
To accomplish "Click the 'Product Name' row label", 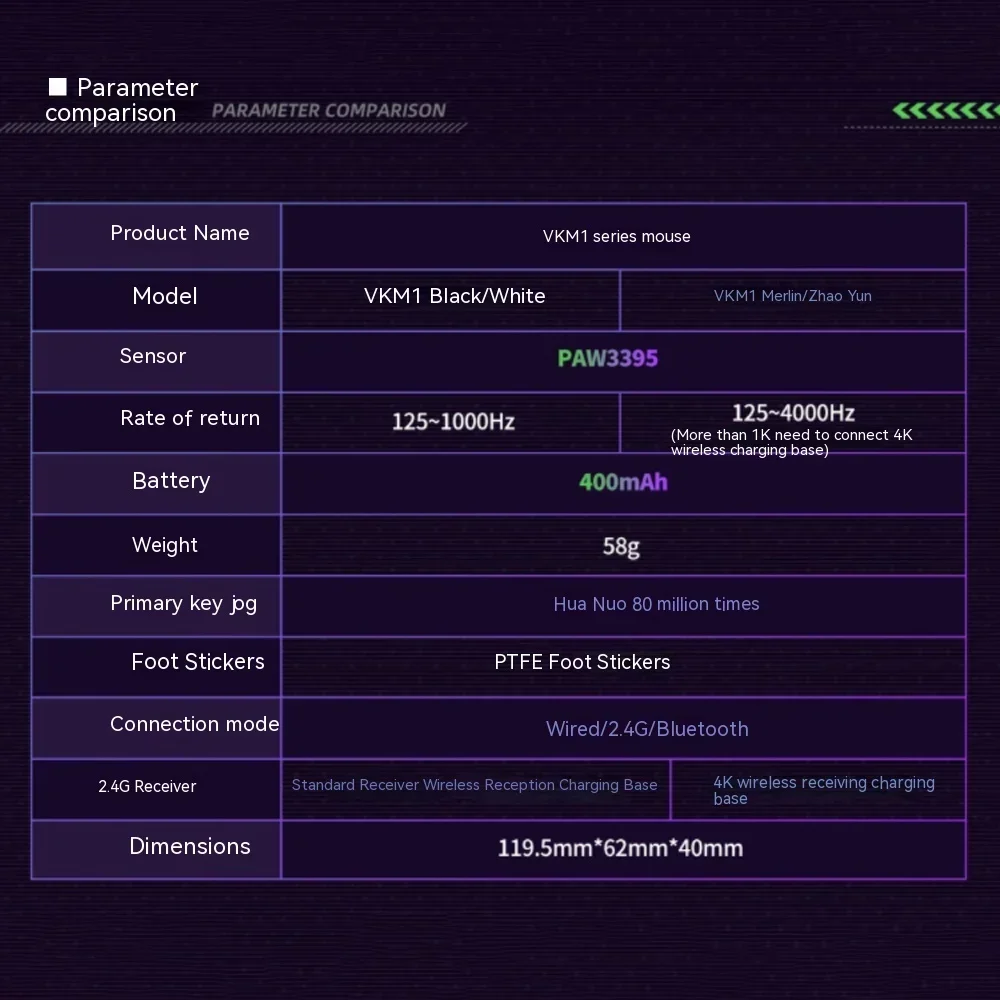I will (x=180, y=233).
